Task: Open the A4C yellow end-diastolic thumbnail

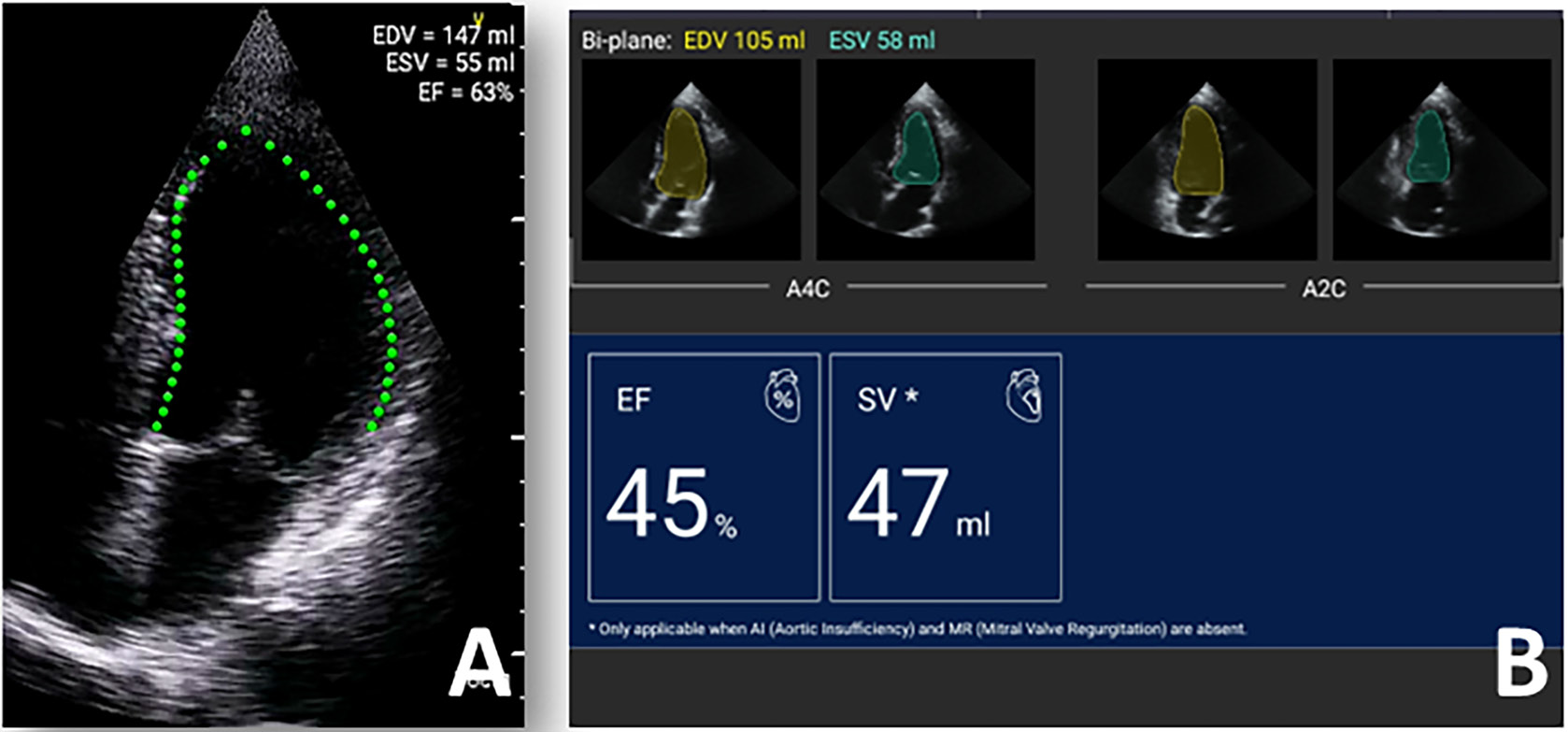Action: pos(691,160)
